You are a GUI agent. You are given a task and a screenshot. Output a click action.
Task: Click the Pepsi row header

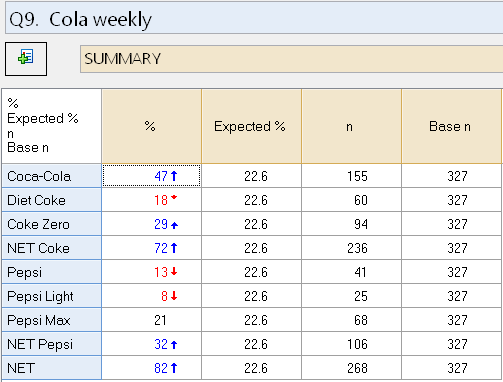[52, 272]
